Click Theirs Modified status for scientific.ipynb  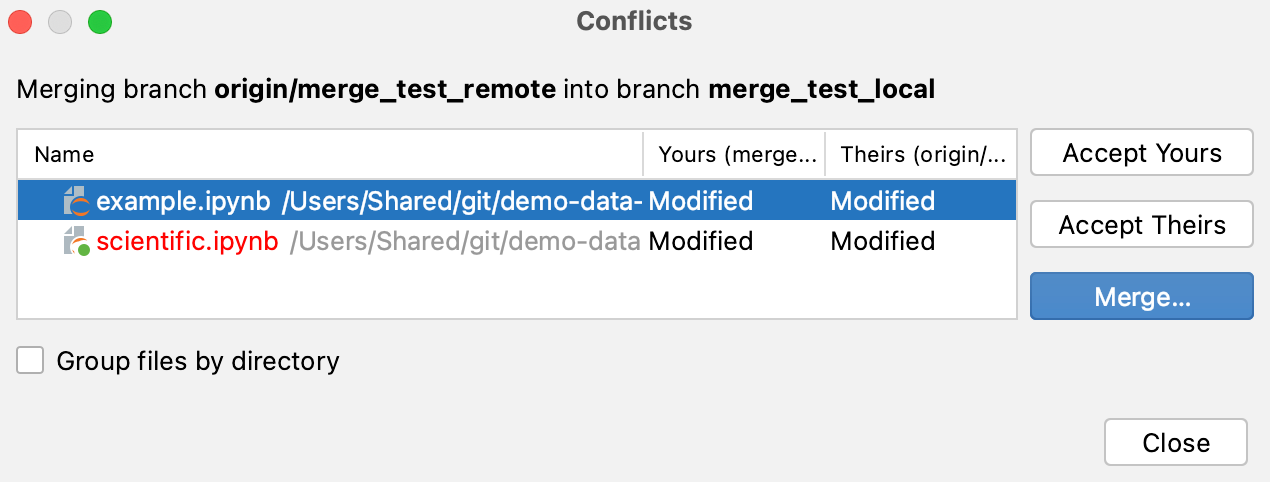[x=882, y=242]
